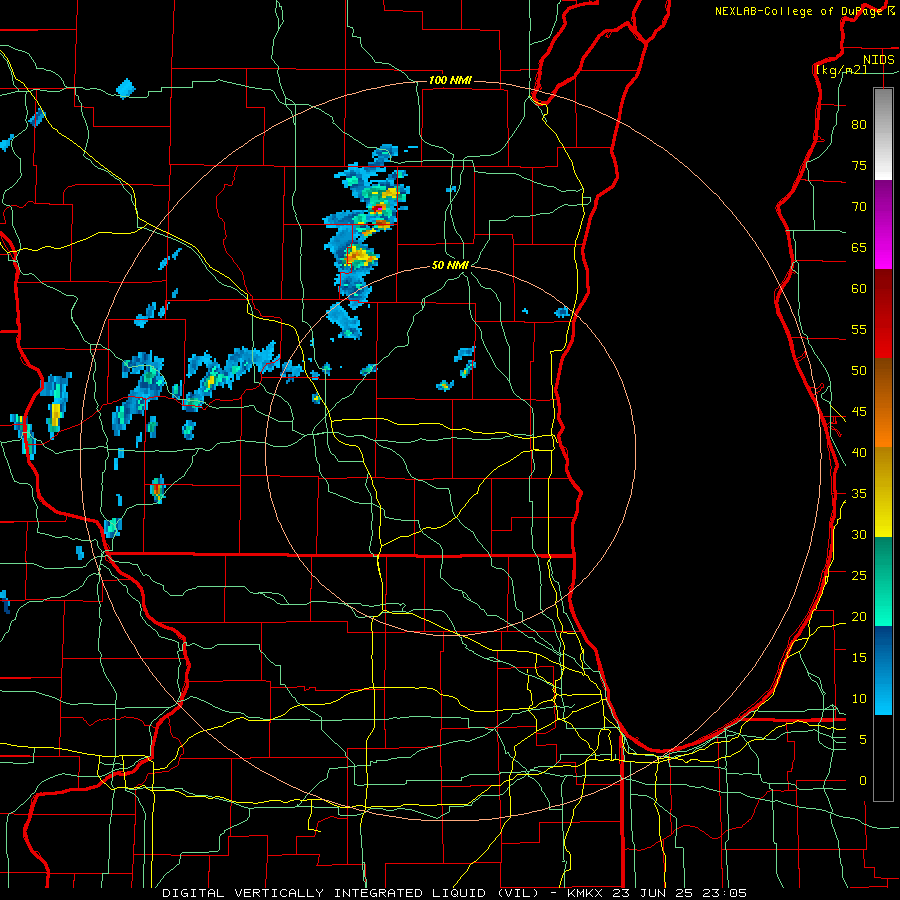The image size is (900, 900).
Task: Click the 55 value on the scale
Action: point(859,329)
